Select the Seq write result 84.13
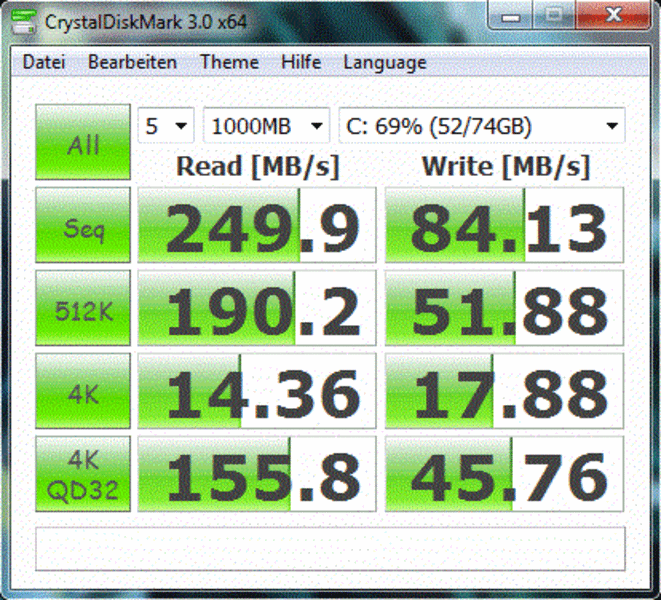This screenshot has width=661, height=600. click(x=504, y=225)
